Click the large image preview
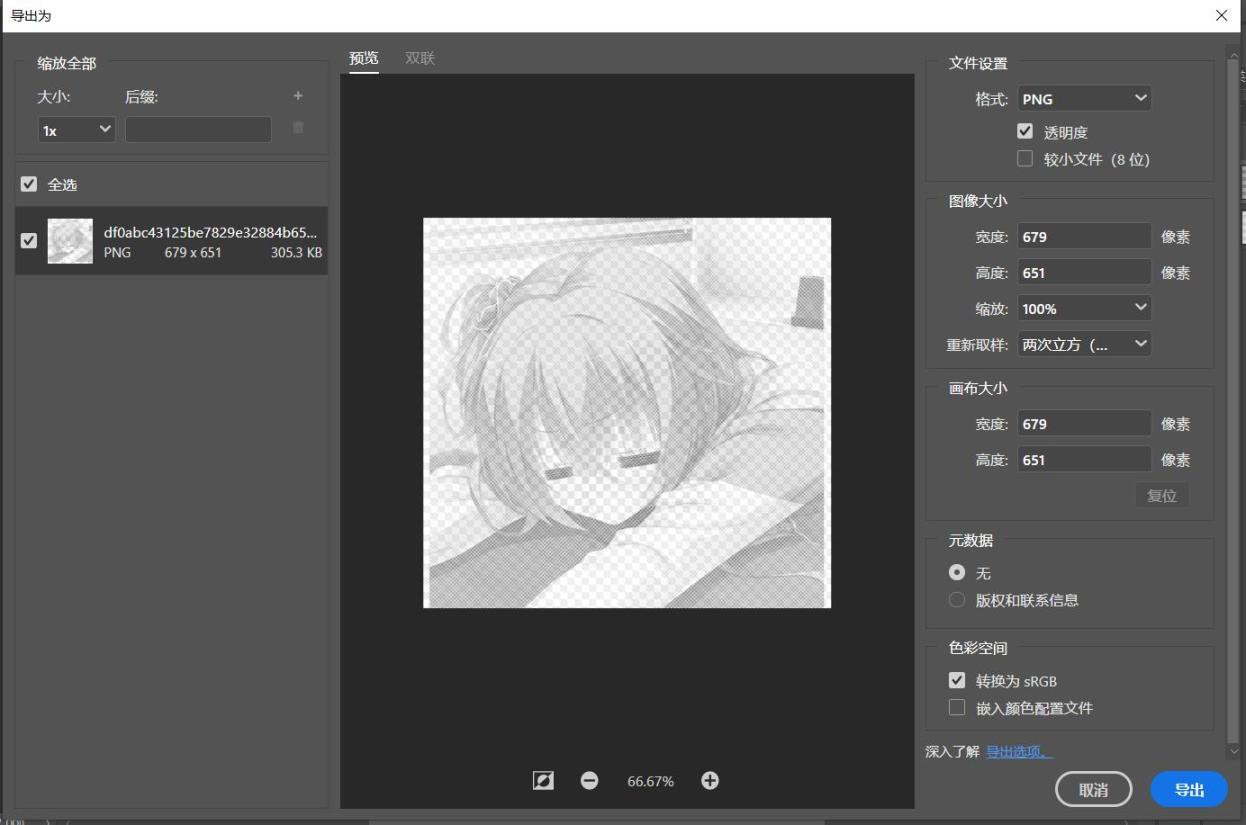 tap(627, 413)
